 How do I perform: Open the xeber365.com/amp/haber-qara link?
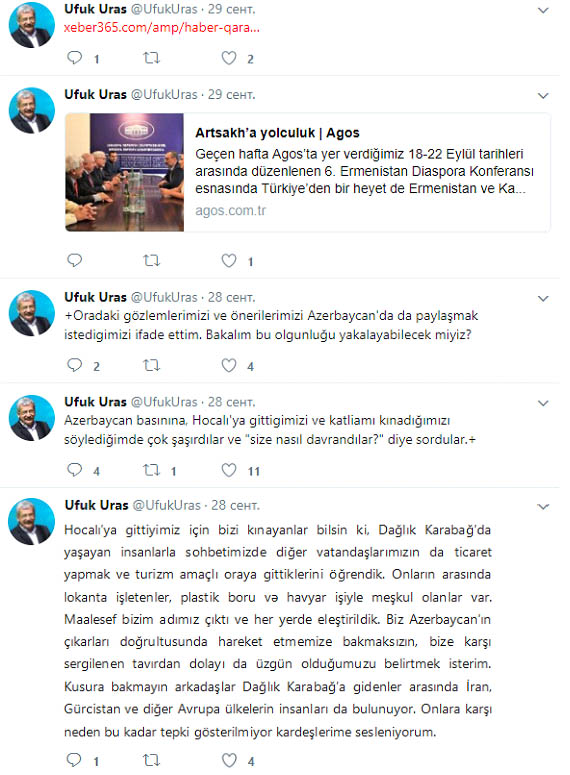click(162, 28)
